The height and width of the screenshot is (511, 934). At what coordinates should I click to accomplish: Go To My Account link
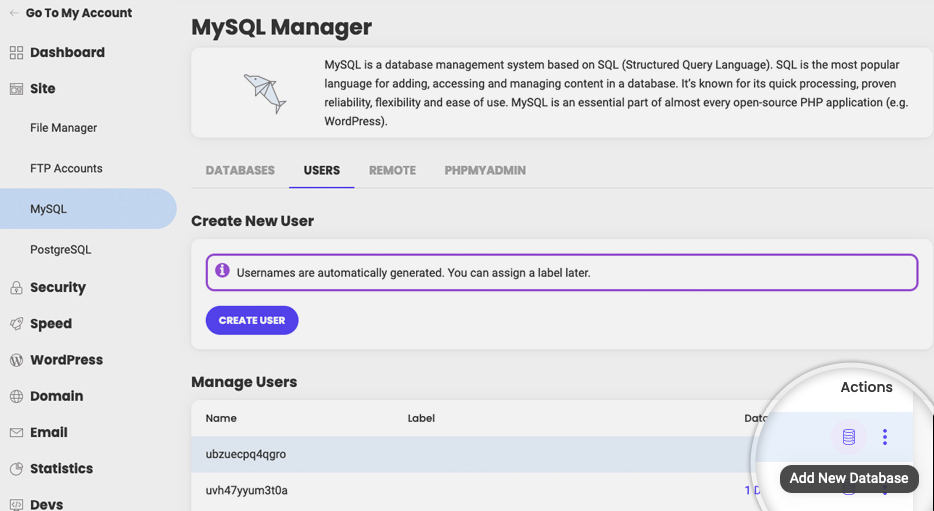(x=79, y=13)
